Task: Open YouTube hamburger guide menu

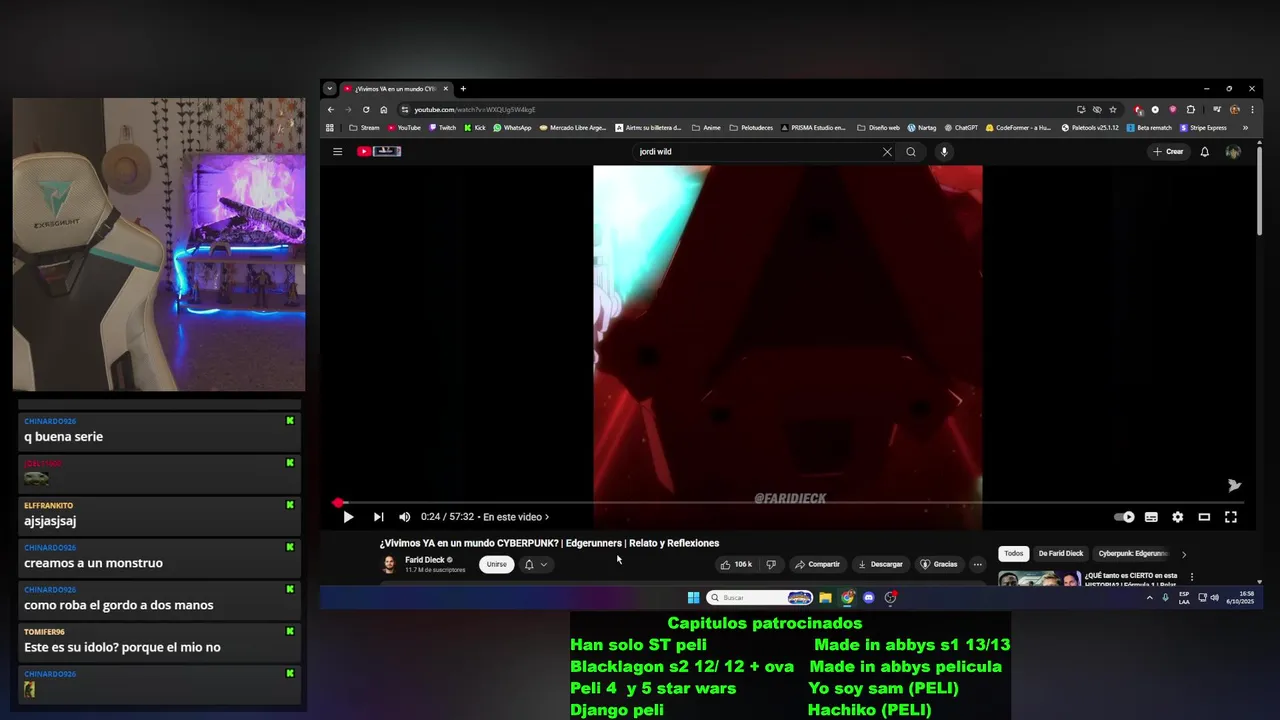Action: coord(337,152)
